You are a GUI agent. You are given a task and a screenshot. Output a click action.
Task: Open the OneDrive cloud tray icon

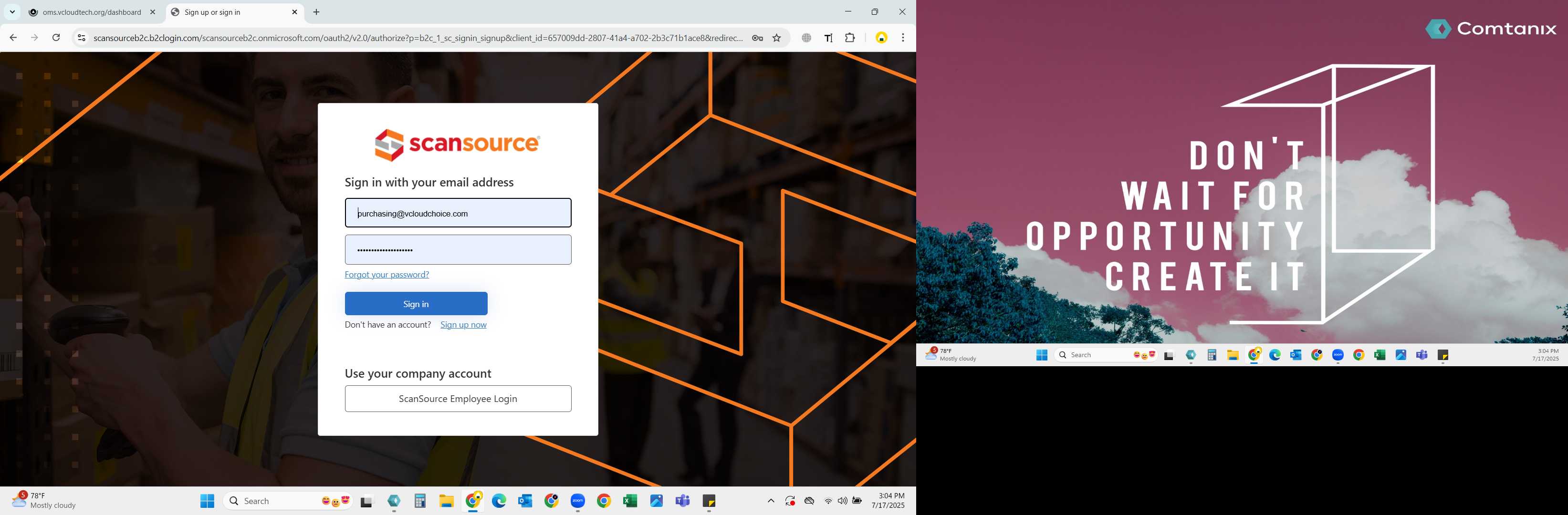[809, 501]
